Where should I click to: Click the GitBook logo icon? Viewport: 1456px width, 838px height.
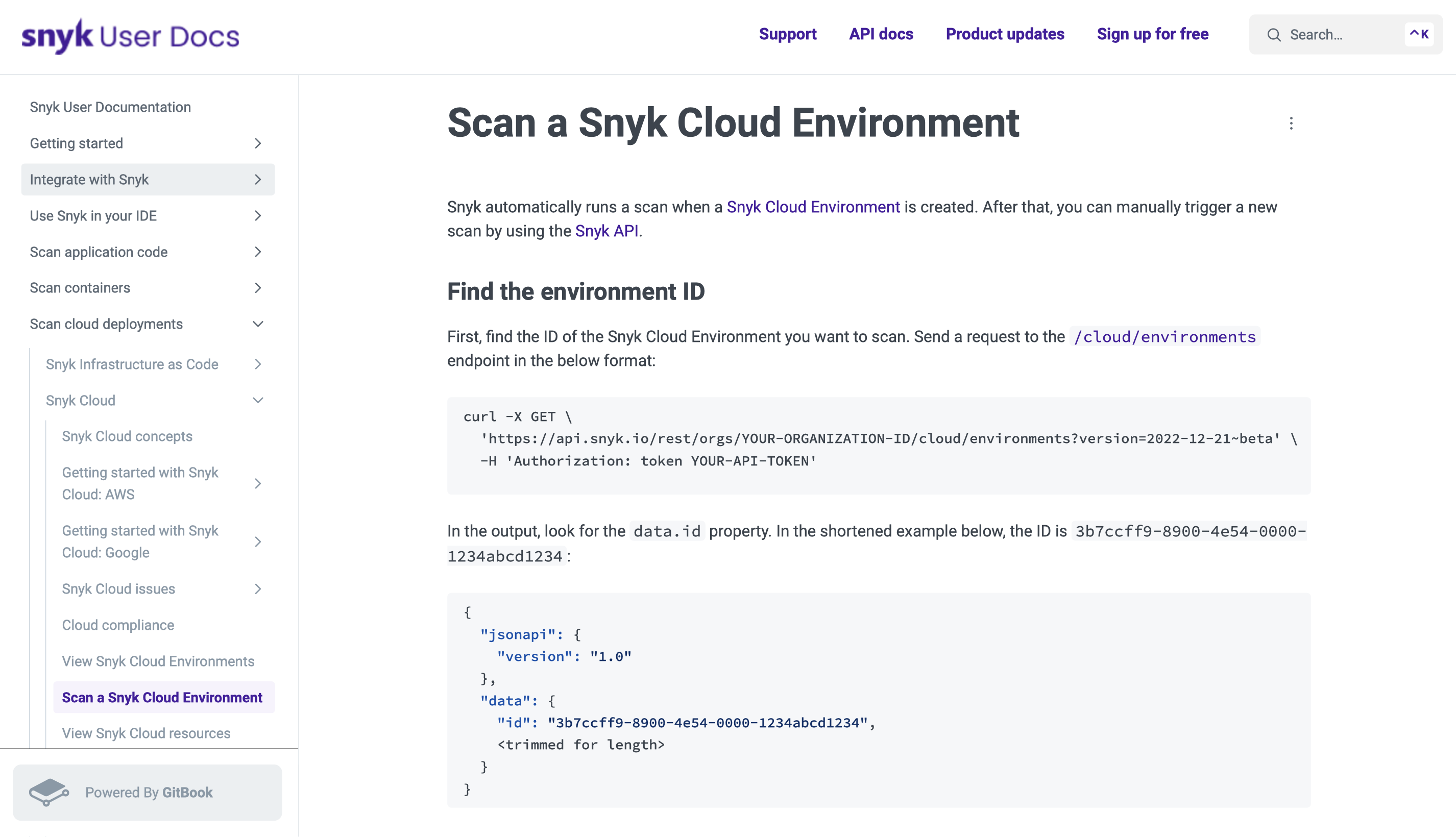click(x=48, y=792)
